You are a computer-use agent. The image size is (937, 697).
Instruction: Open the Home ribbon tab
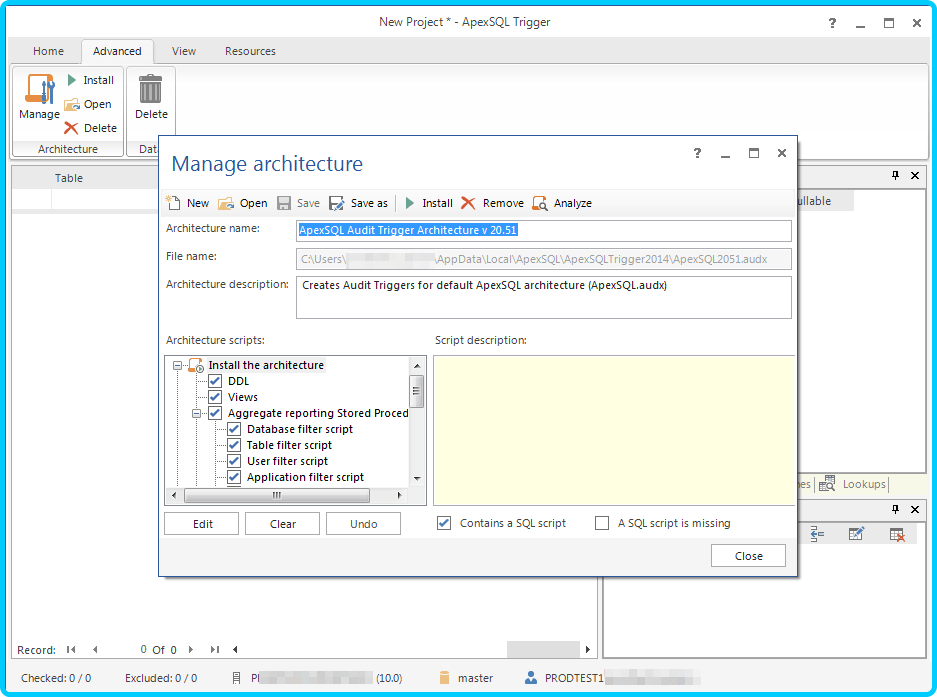(48, 51)
